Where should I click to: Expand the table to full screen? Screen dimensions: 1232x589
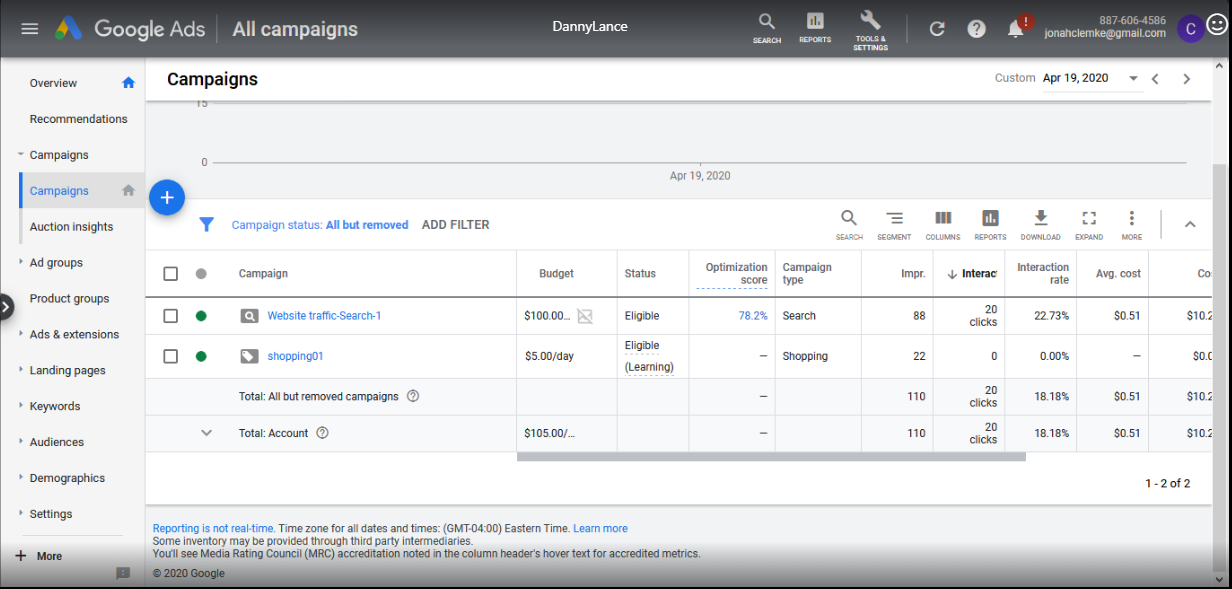tap(1089, 224)
